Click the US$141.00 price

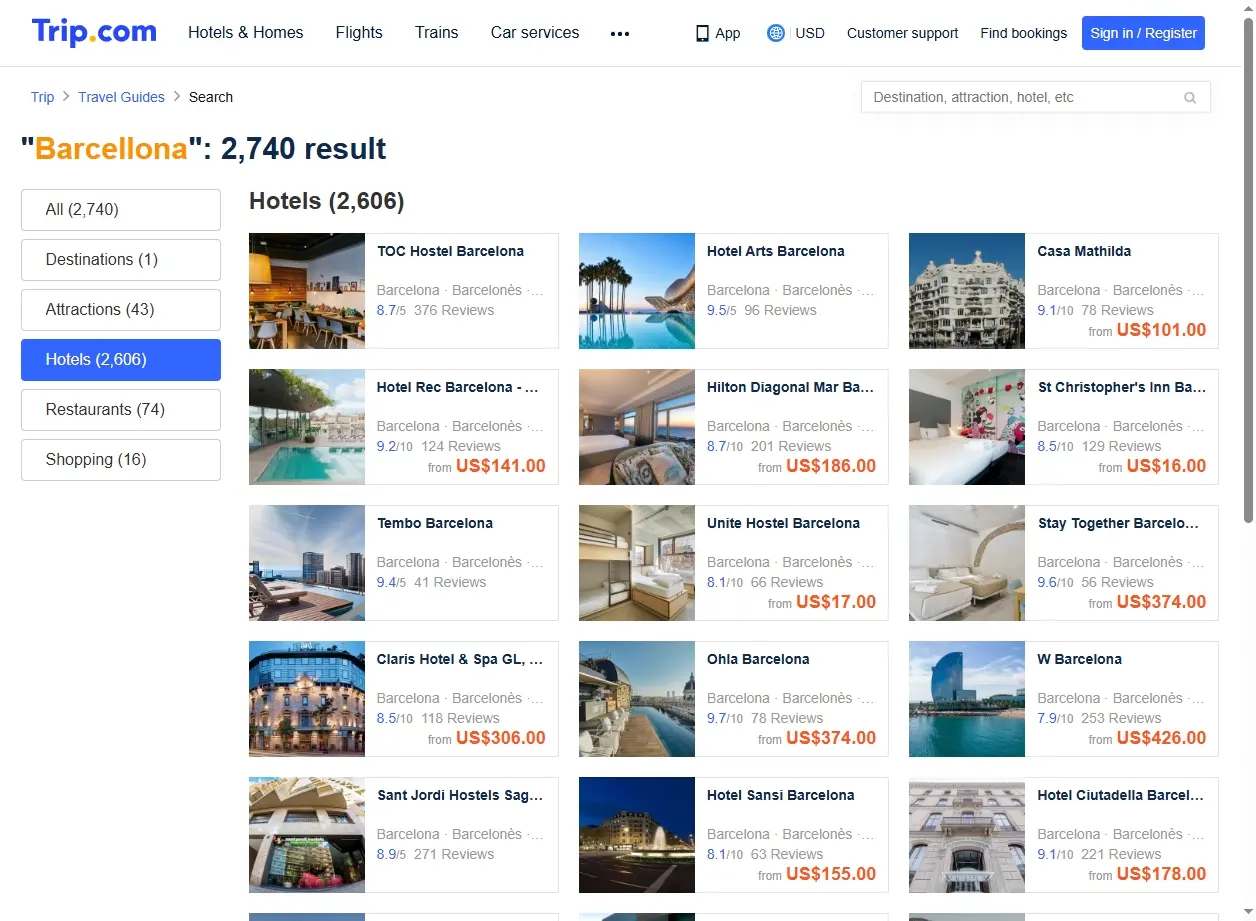click(501, 466)
